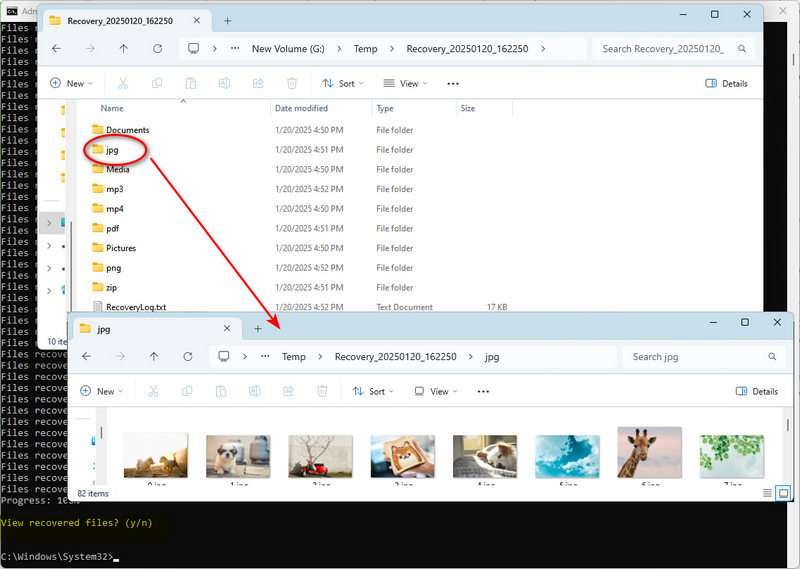
Task: Click Temp breadcrumb in jpg window
Action: [x=294, y=356]
